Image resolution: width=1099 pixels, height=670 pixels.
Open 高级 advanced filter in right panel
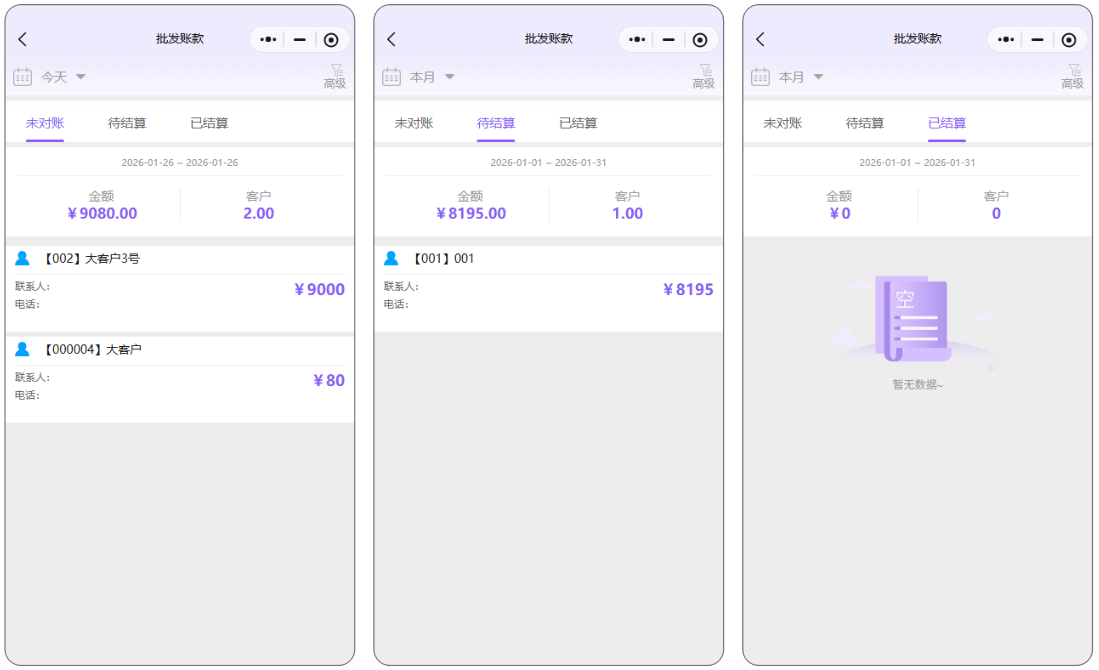(x=1072, y=76)
